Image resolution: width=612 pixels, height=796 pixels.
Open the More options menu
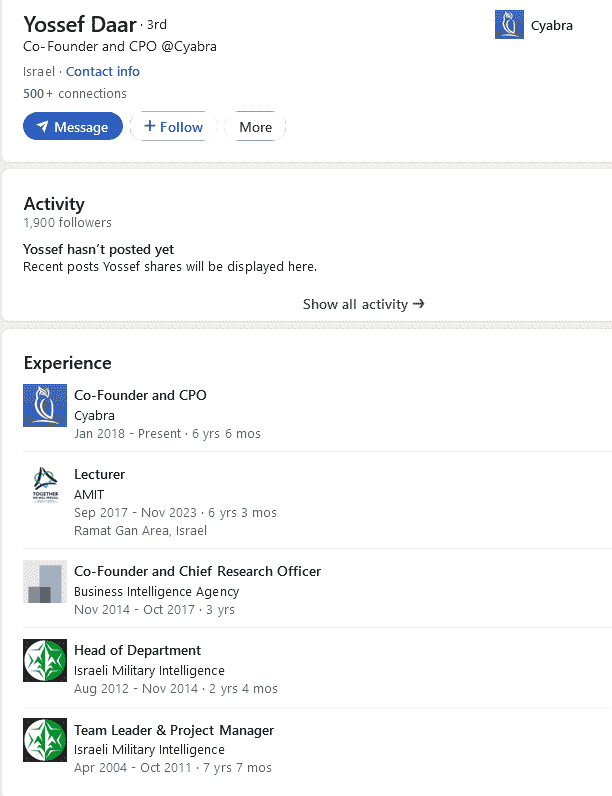pyautogui.click(x=255, y=126)
